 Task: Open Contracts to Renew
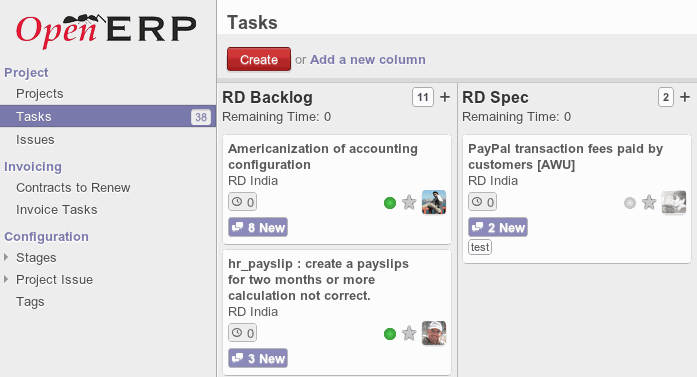[x=73, y=188]
